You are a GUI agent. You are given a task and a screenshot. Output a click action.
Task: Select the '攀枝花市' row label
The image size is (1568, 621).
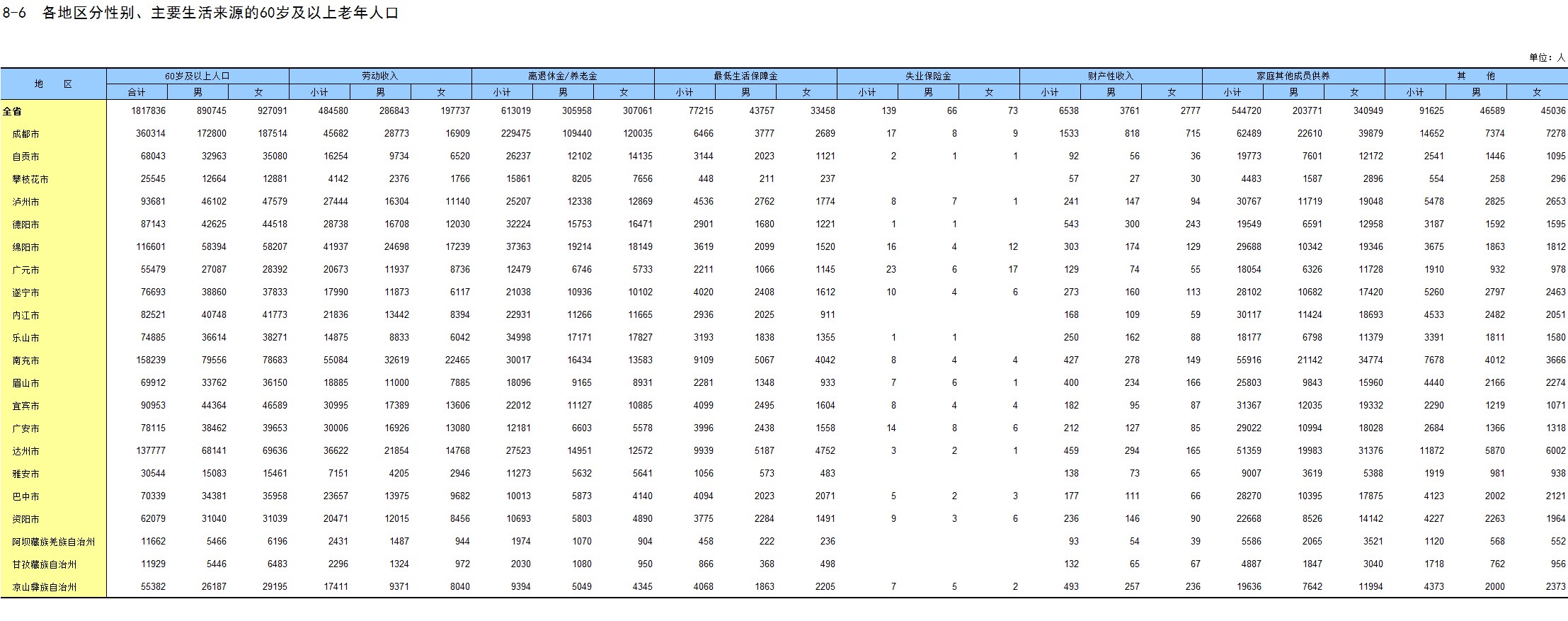pyautogui.click(x=30, y=179)
